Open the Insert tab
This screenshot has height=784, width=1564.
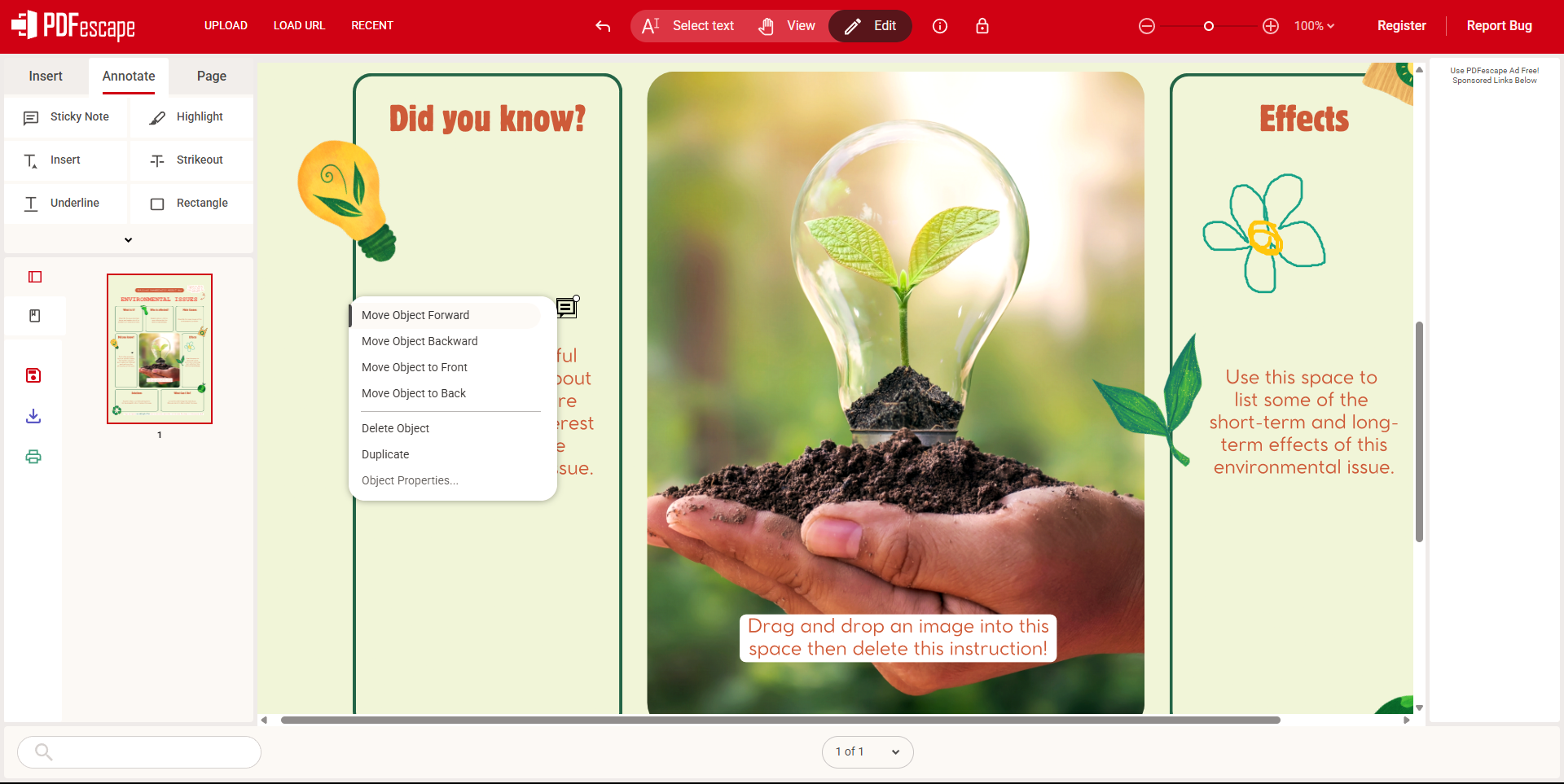click(46, 76)
